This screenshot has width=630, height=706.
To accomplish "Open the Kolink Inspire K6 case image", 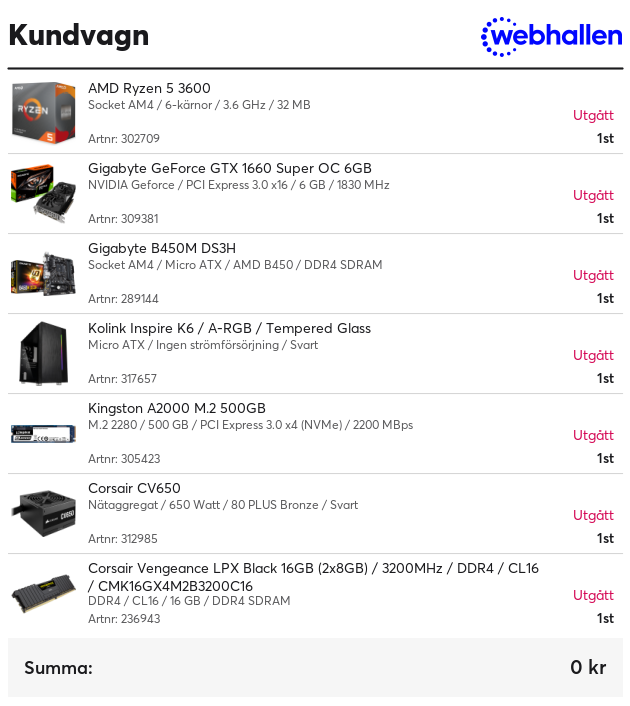I will pyautogui.click(x=43, y=353).
